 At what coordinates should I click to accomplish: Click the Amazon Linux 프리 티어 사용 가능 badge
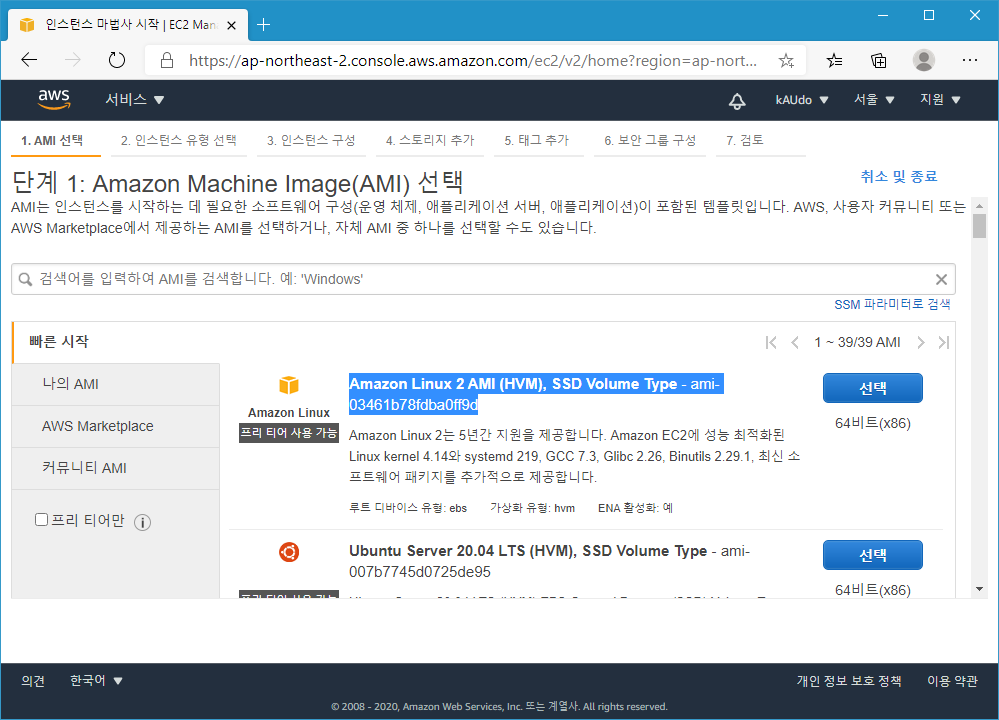tap(289, 433)
